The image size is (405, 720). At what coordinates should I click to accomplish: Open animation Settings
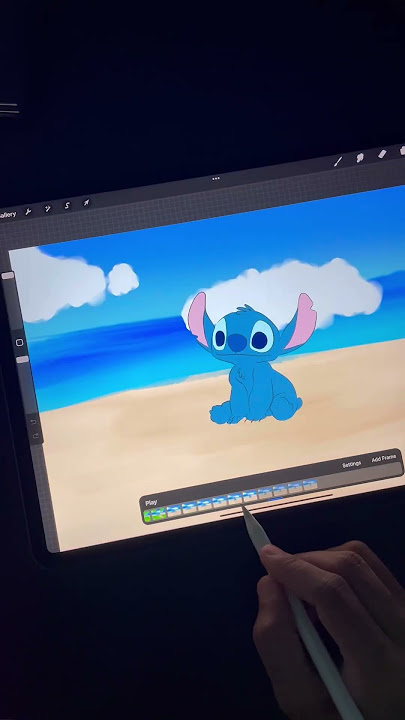click(x=351, y=465)
